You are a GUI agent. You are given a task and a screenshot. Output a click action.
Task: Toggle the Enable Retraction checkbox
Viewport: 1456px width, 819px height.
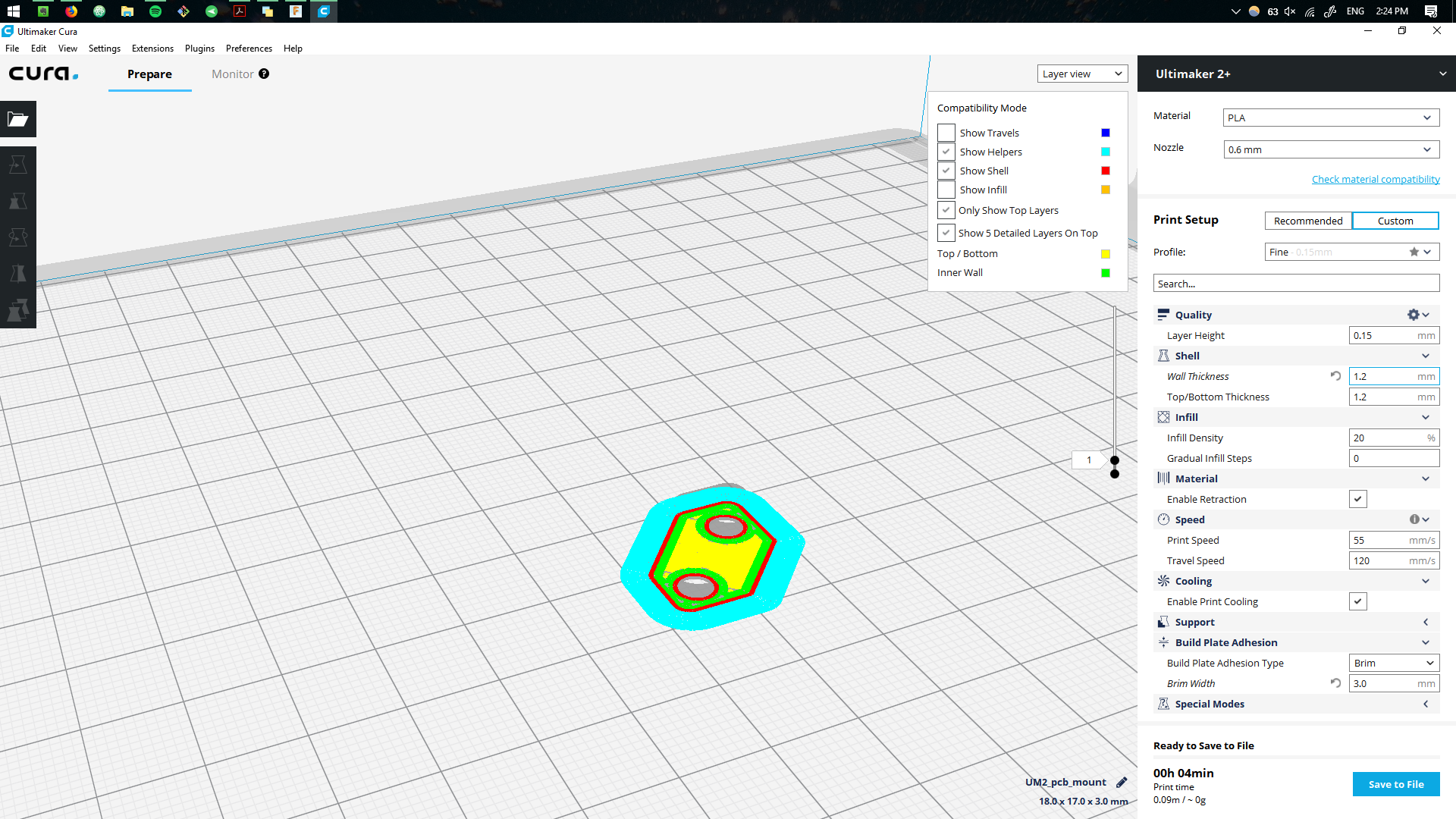tap(1357, 499)
